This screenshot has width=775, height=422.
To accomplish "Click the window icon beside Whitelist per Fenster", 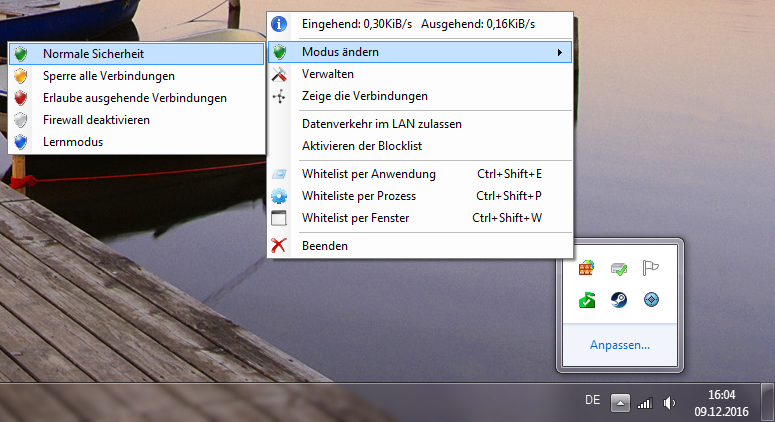I will coord(279,218).
